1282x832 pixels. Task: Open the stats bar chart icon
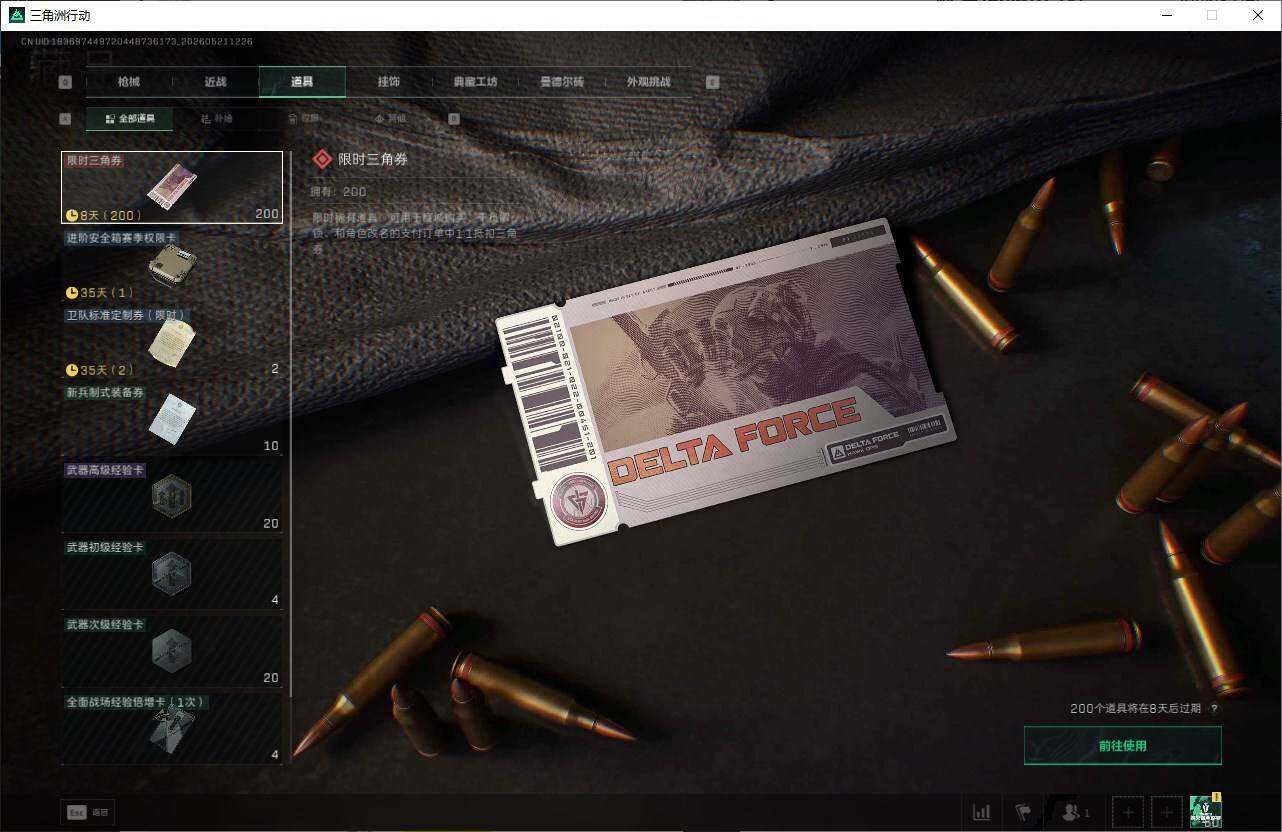coord(981,813)
